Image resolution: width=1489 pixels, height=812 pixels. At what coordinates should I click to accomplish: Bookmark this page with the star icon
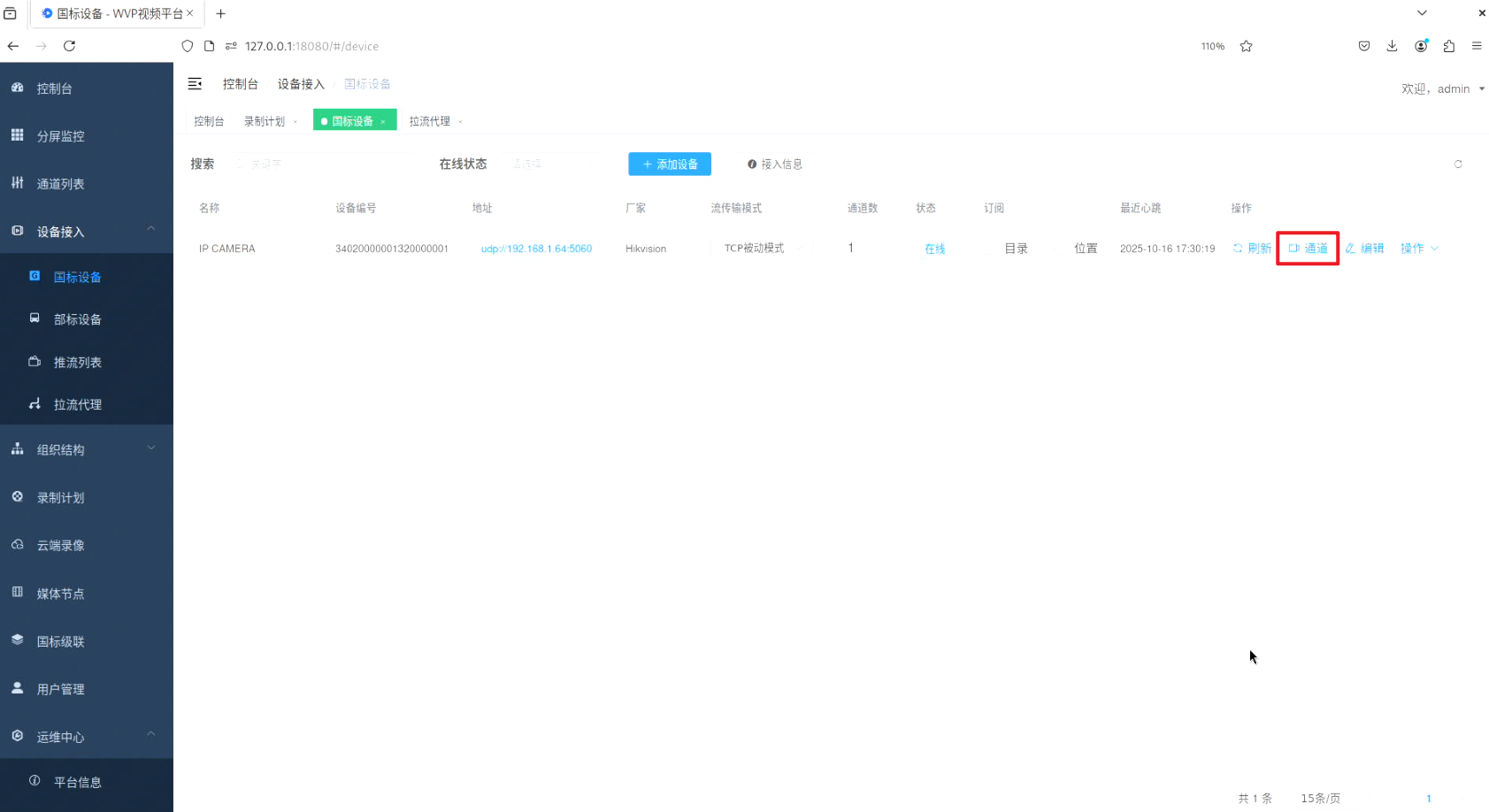[1246, 47]
